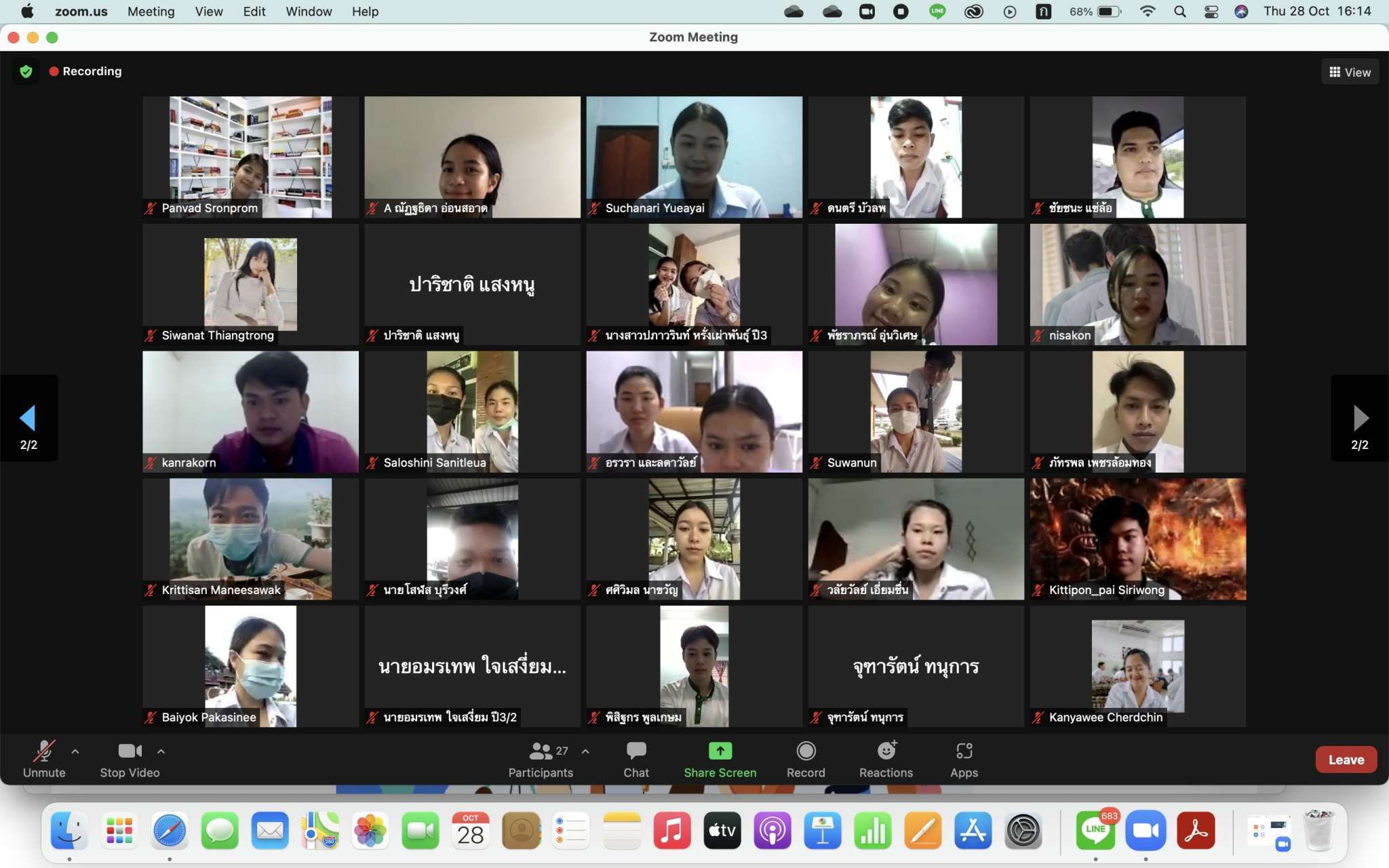Viewport: 1389px width, 868px height.
Task: Click the red Leave button
Action: coord(1346,759)
